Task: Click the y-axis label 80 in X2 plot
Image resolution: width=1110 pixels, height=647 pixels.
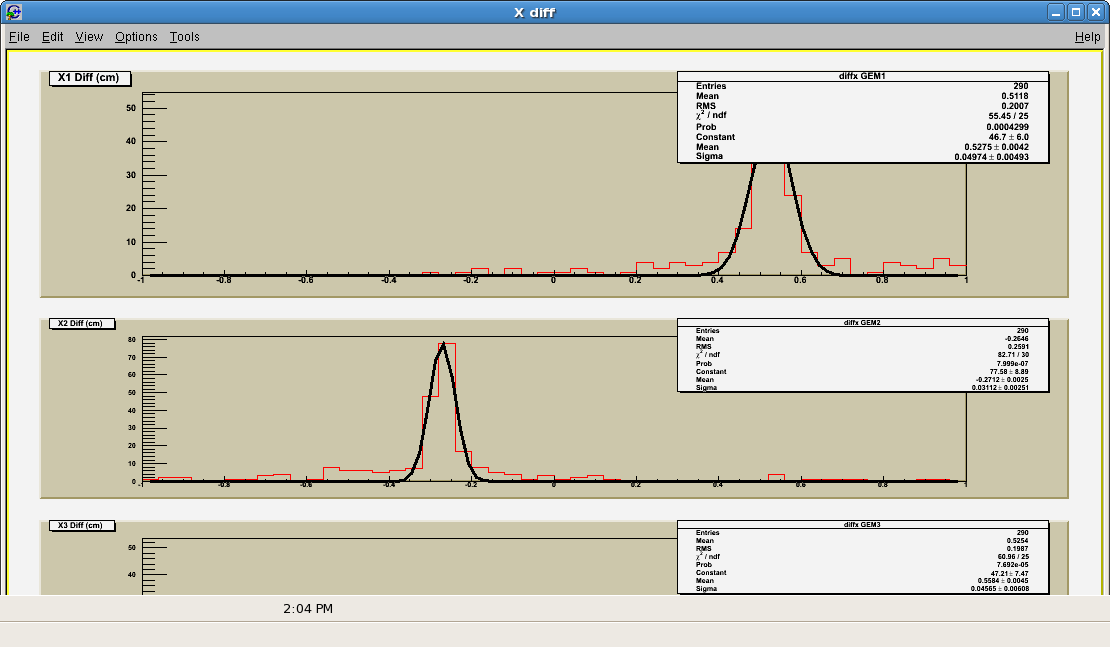Action: [x=132, y=340]
